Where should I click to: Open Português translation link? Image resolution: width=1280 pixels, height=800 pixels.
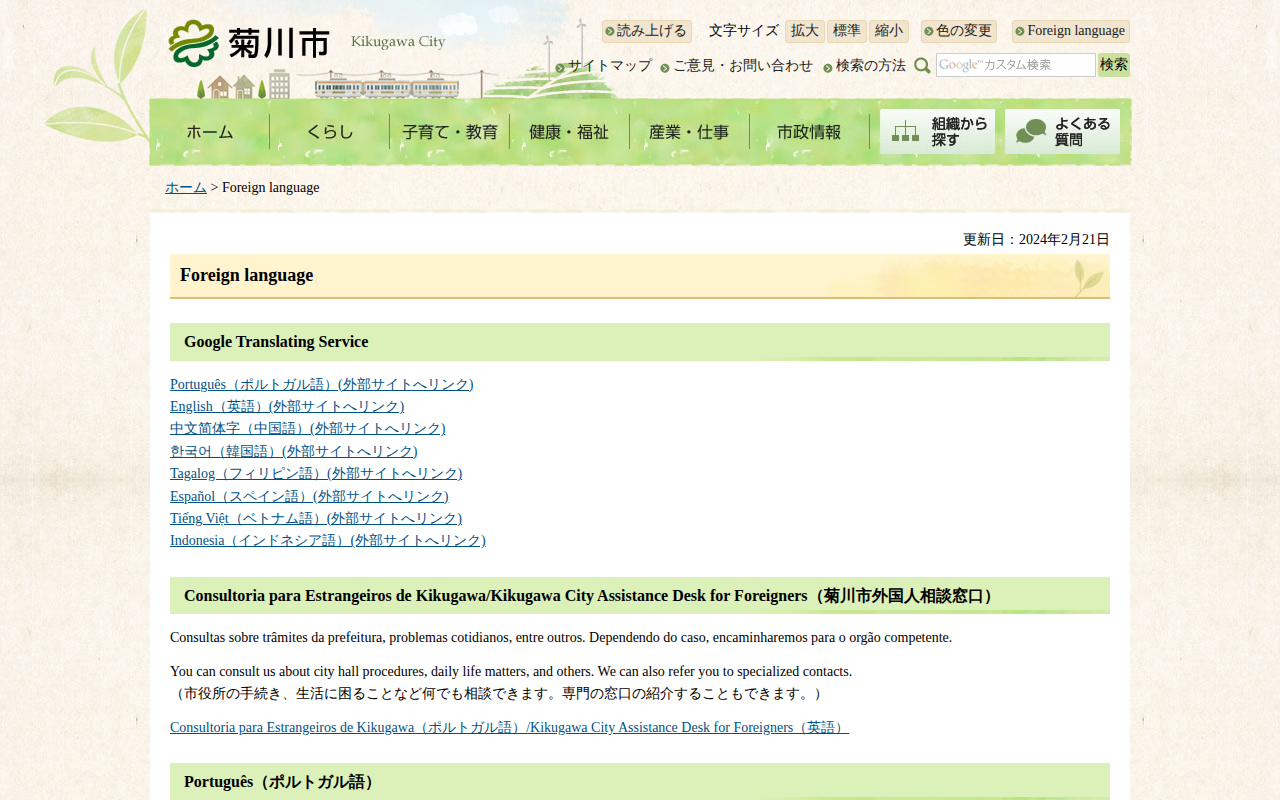point(322,384)
